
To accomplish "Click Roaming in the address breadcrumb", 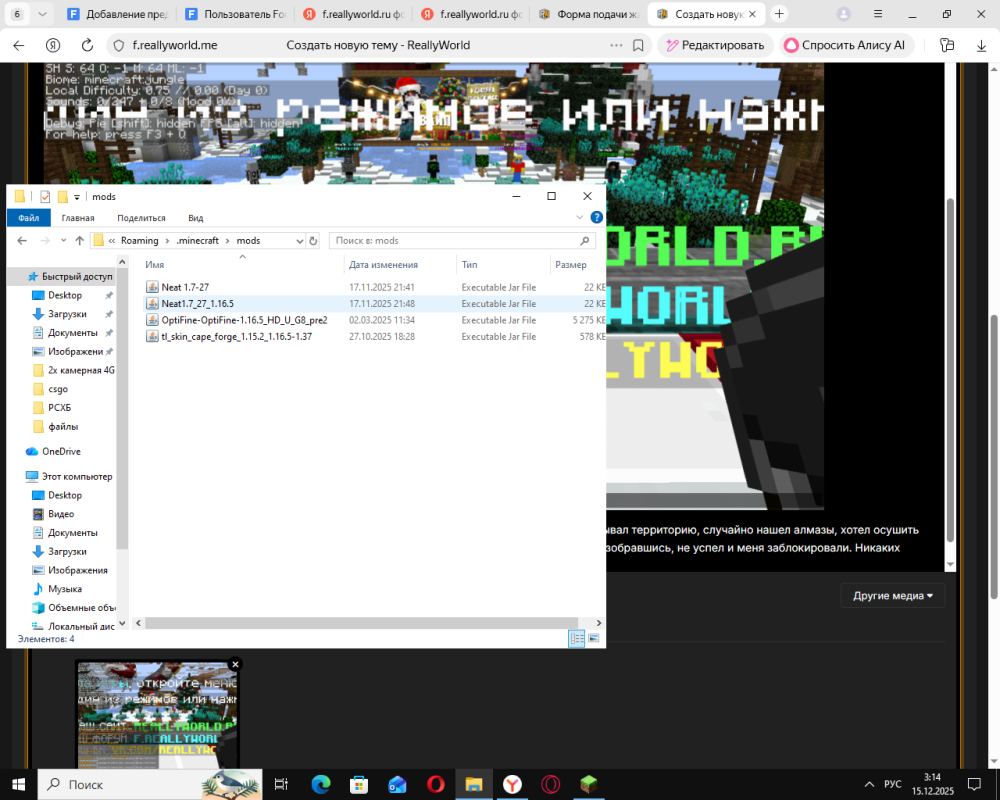I will 140,241.
